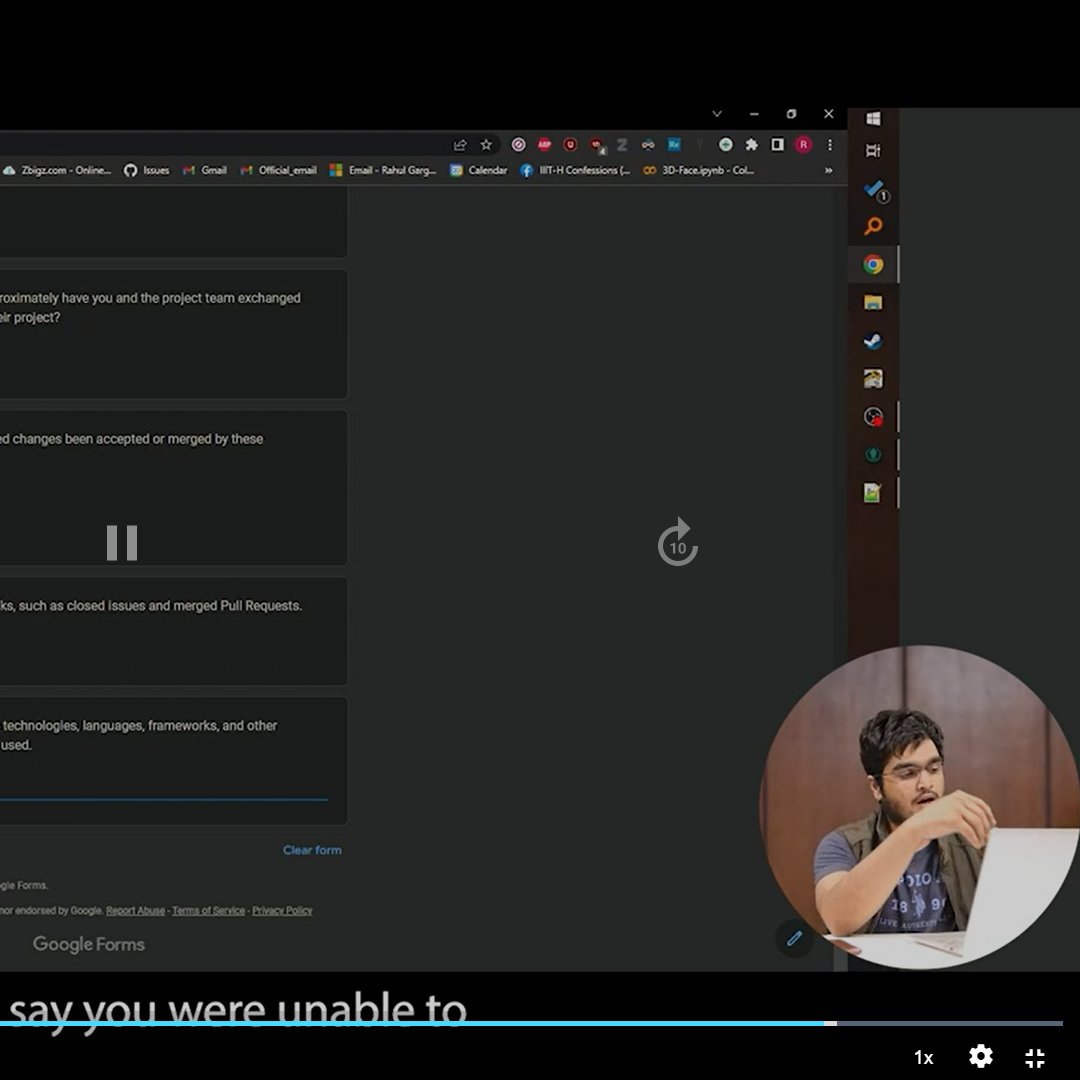Open video settings gear
Screen dimensions: 1080x1080
(x=980, y=1057)
